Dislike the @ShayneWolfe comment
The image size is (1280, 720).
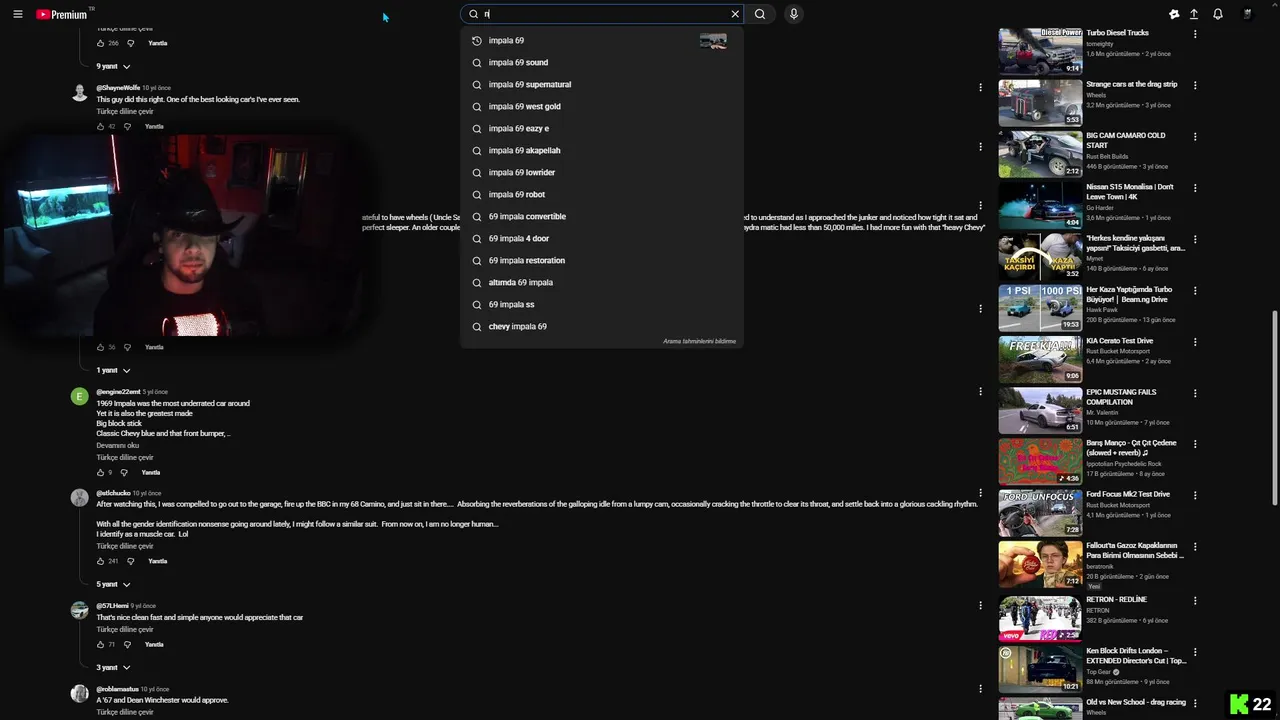[129, 127]
